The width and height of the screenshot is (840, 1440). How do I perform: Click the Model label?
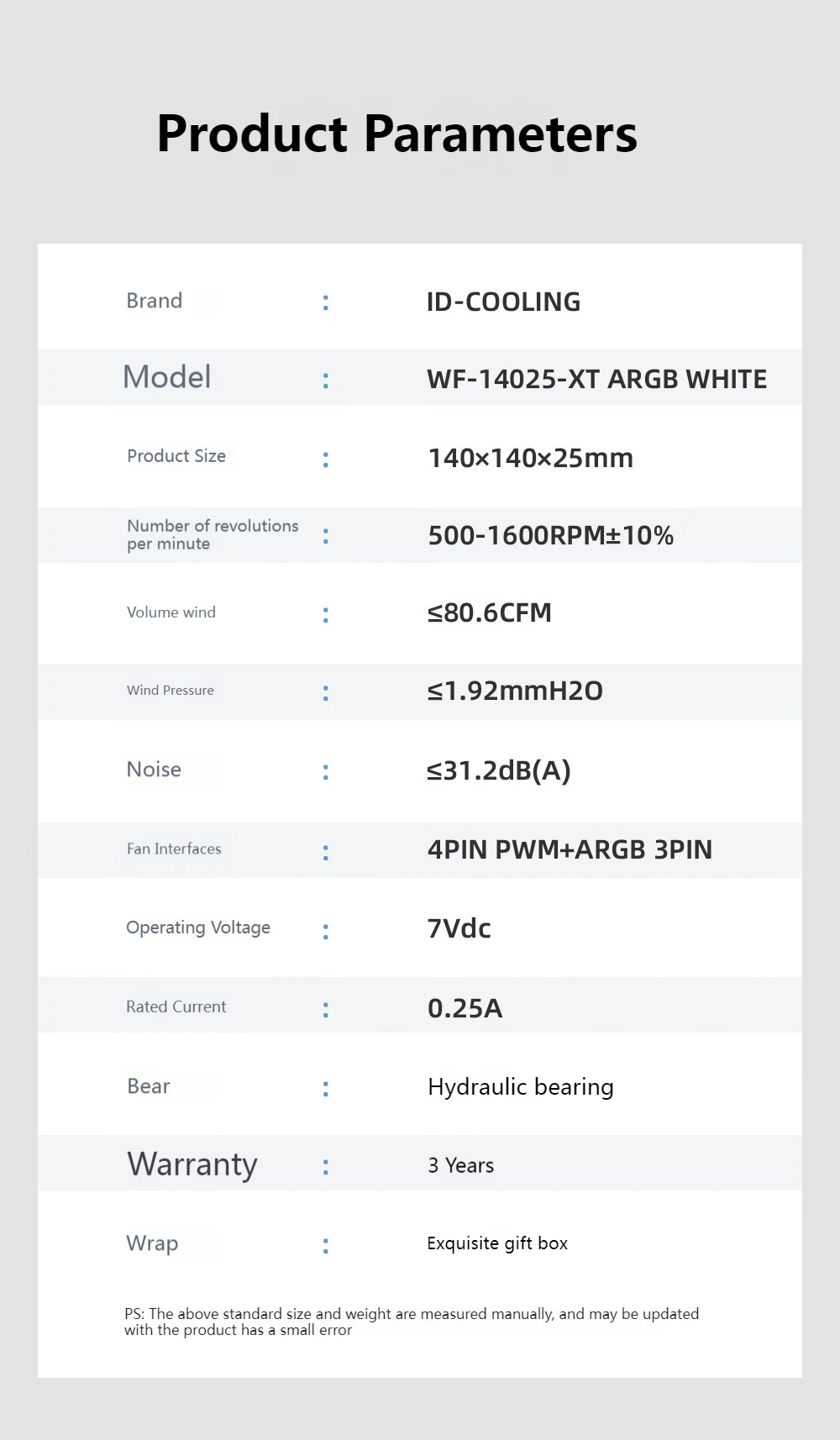point(167,377)
